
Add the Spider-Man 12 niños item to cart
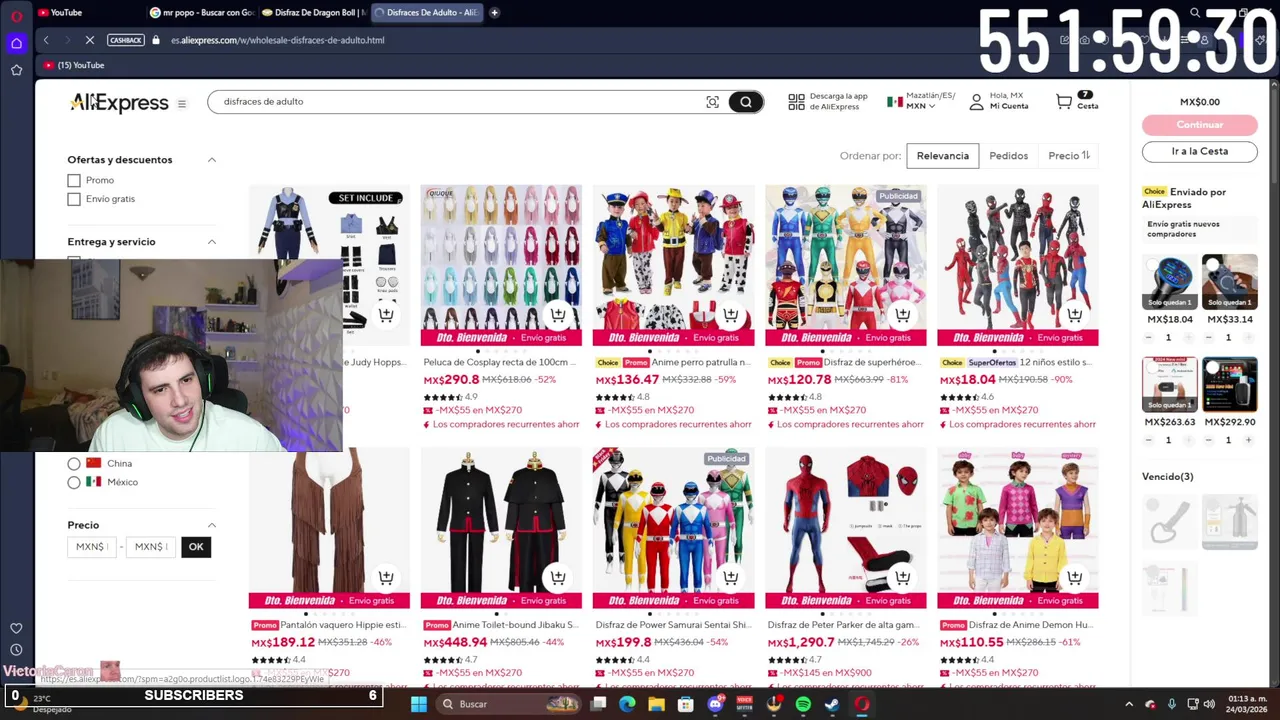[1074, 315]
